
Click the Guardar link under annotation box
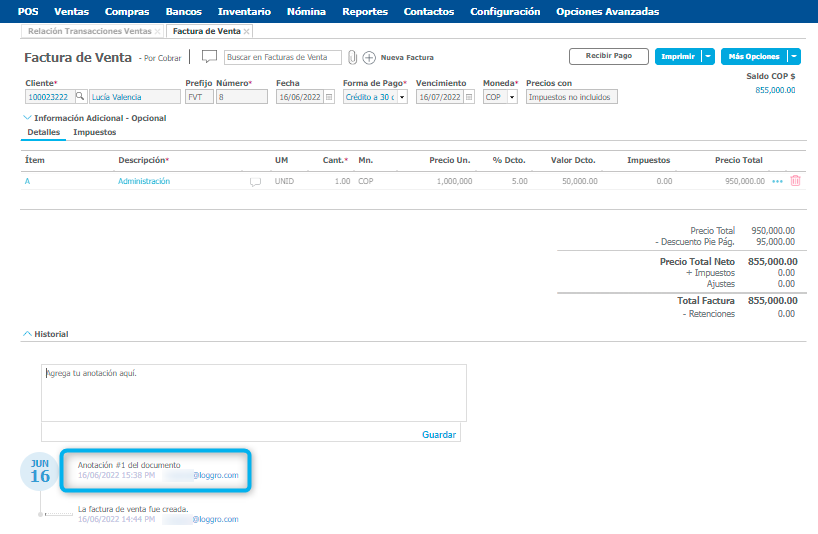click(x=438, y=434)
